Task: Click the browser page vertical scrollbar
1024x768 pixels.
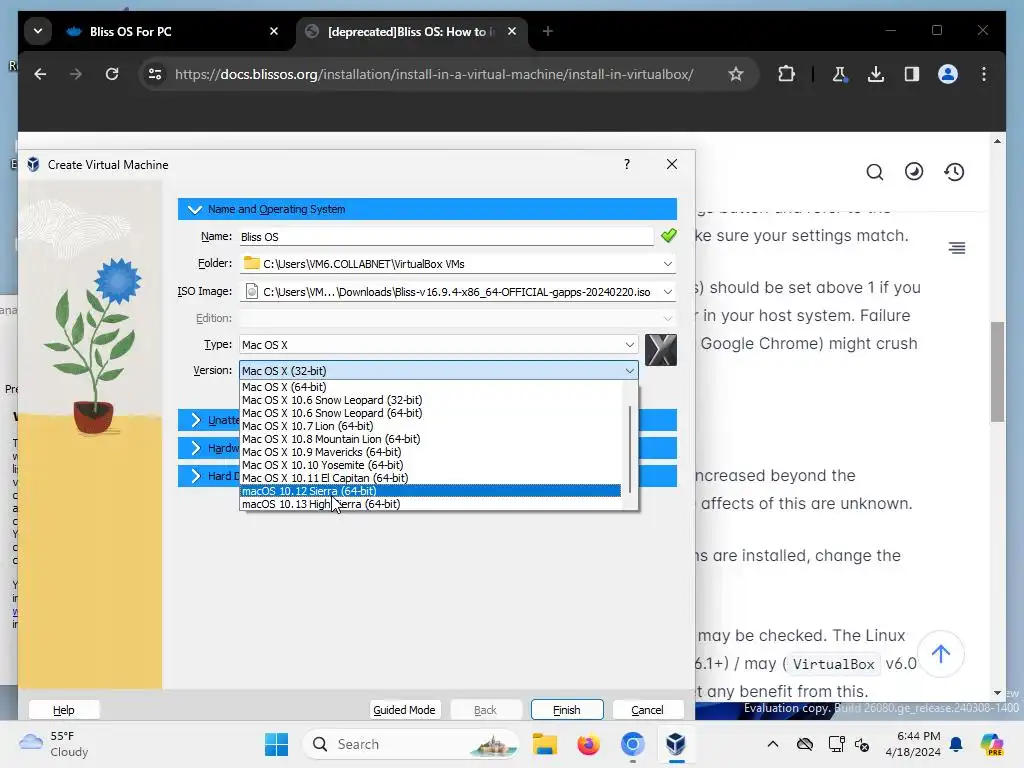Action: click(997, 372)
